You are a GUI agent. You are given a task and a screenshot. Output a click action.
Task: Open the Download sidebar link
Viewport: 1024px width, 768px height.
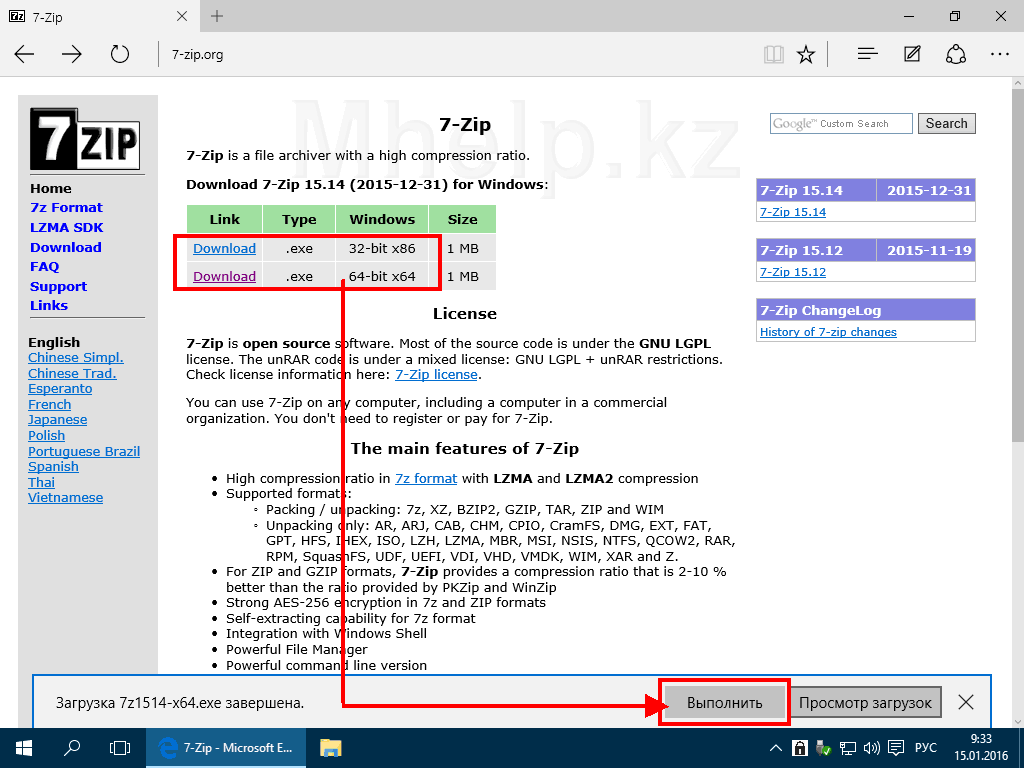[x=65, y=247]
